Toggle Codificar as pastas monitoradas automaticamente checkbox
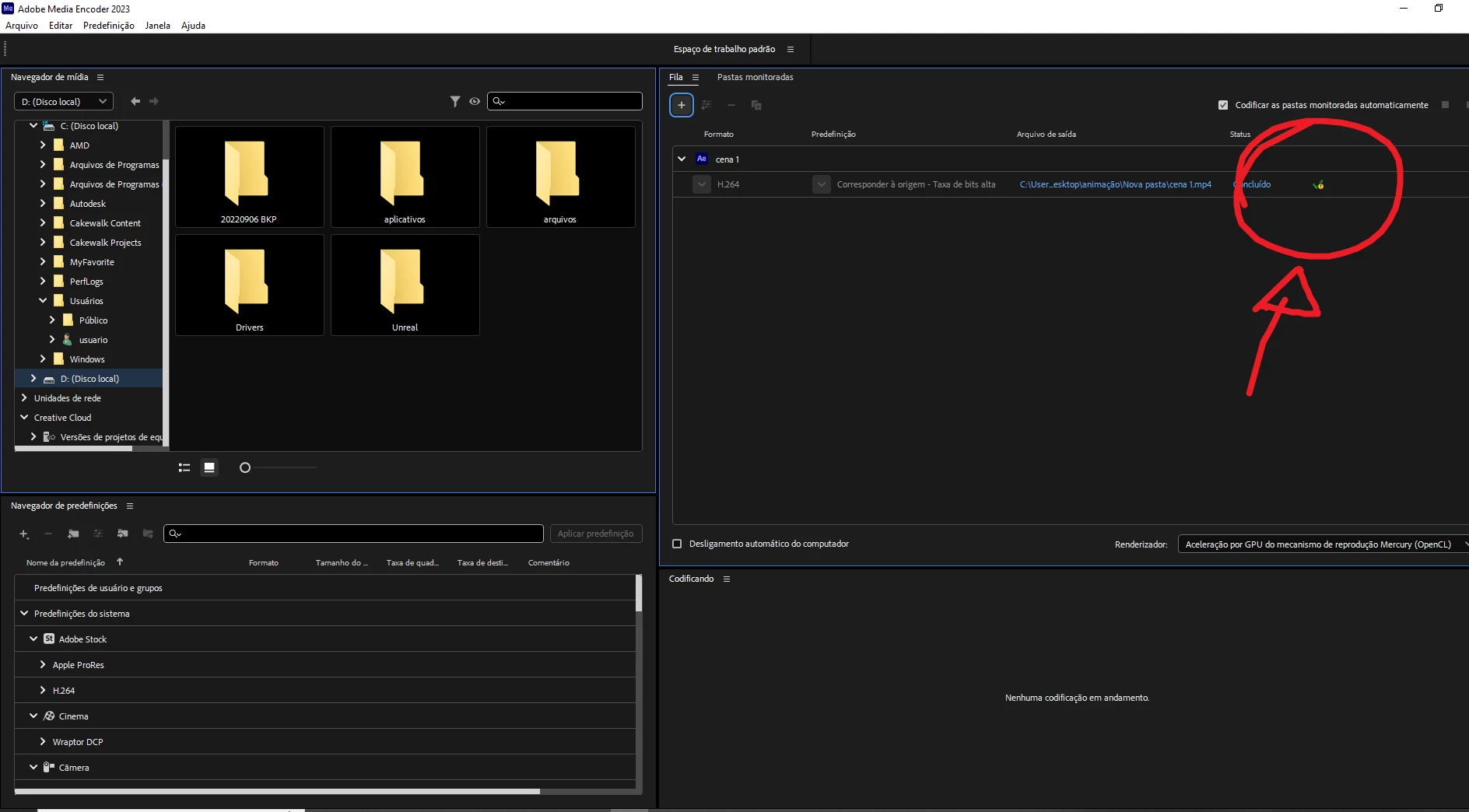The image size is (1469, 812). (x=1223, y=105)
